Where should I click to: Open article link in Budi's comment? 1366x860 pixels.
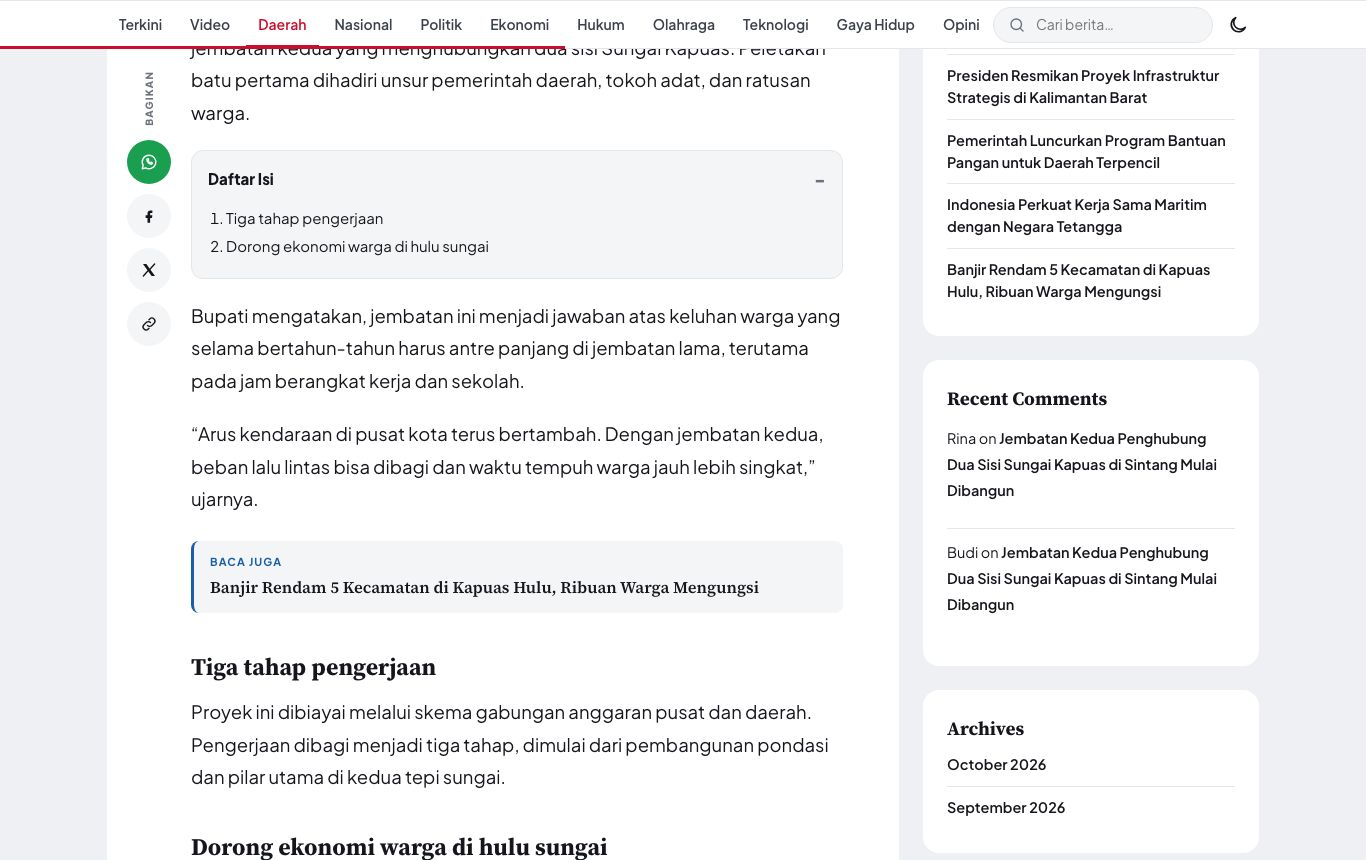click(x=1082, y=578)
